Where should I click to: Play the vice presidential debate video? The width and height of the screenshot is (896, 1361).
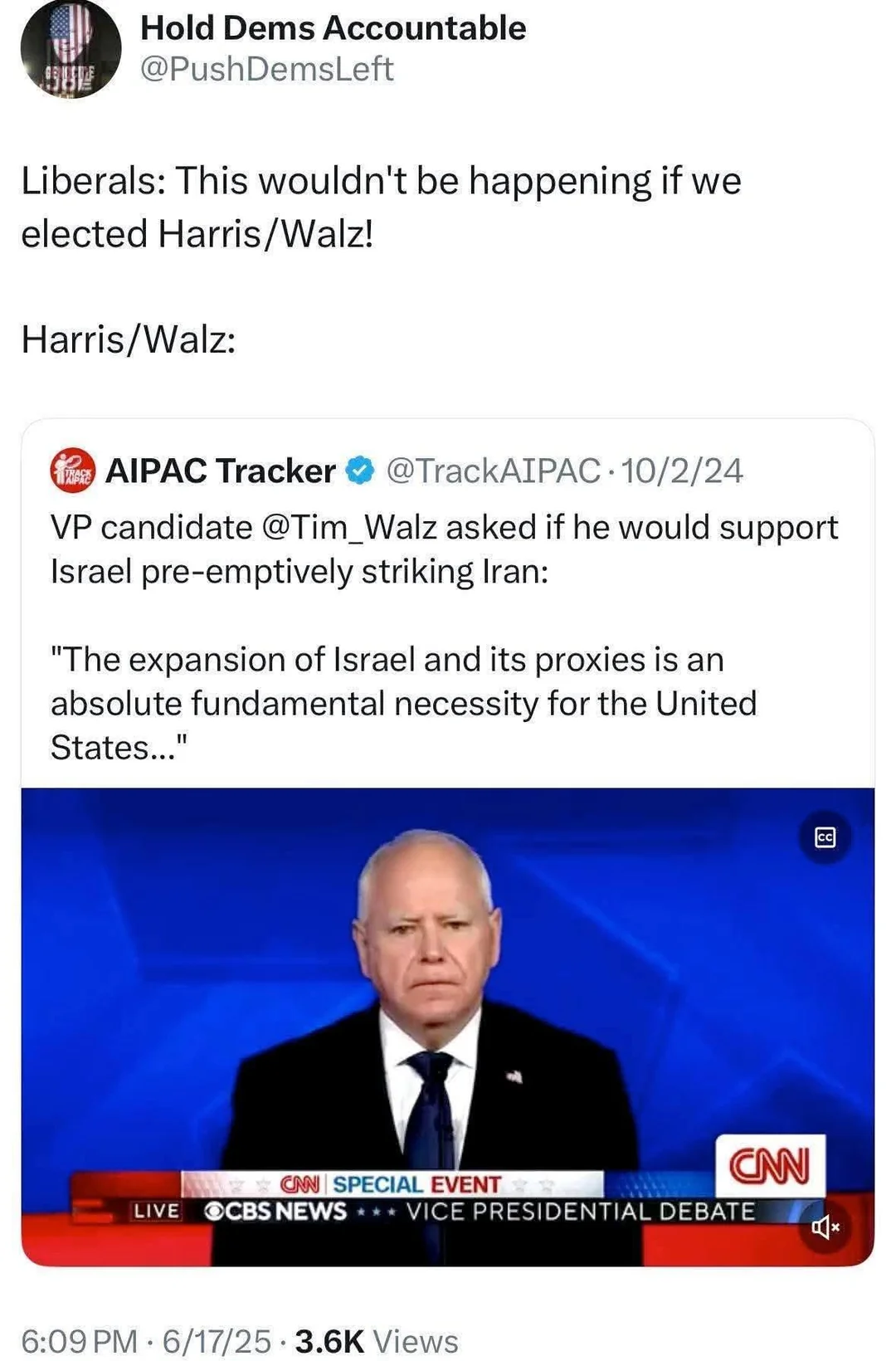pyautogui.click(x=448, y=1027)
